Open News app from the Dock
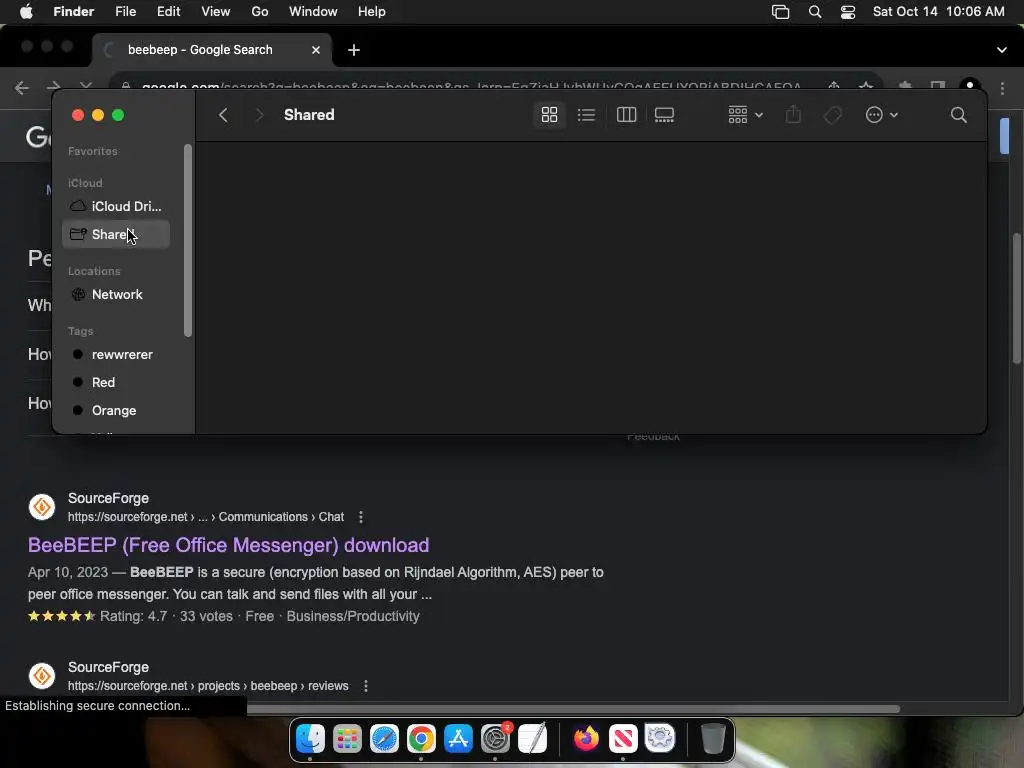Image resolution: width=1024 pixels, height=768 pixels. pyautogui.click(x=623, y=739)
